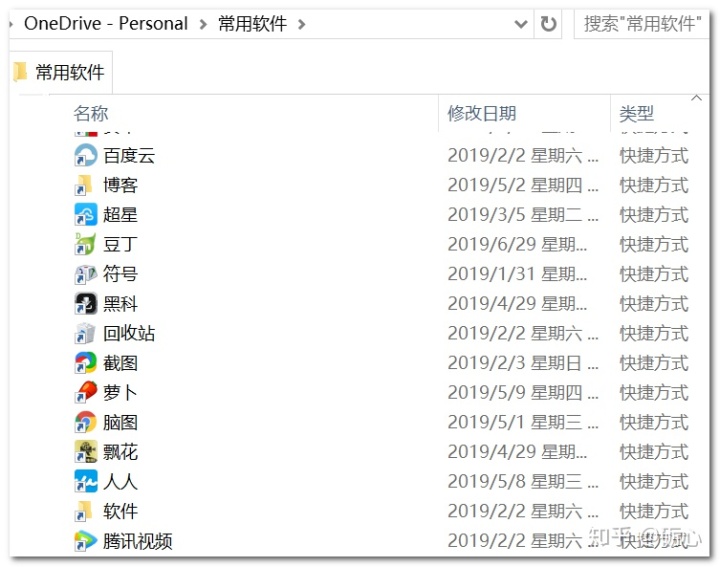Expand the chevron after OneDrive - Personal

point(203,24)
